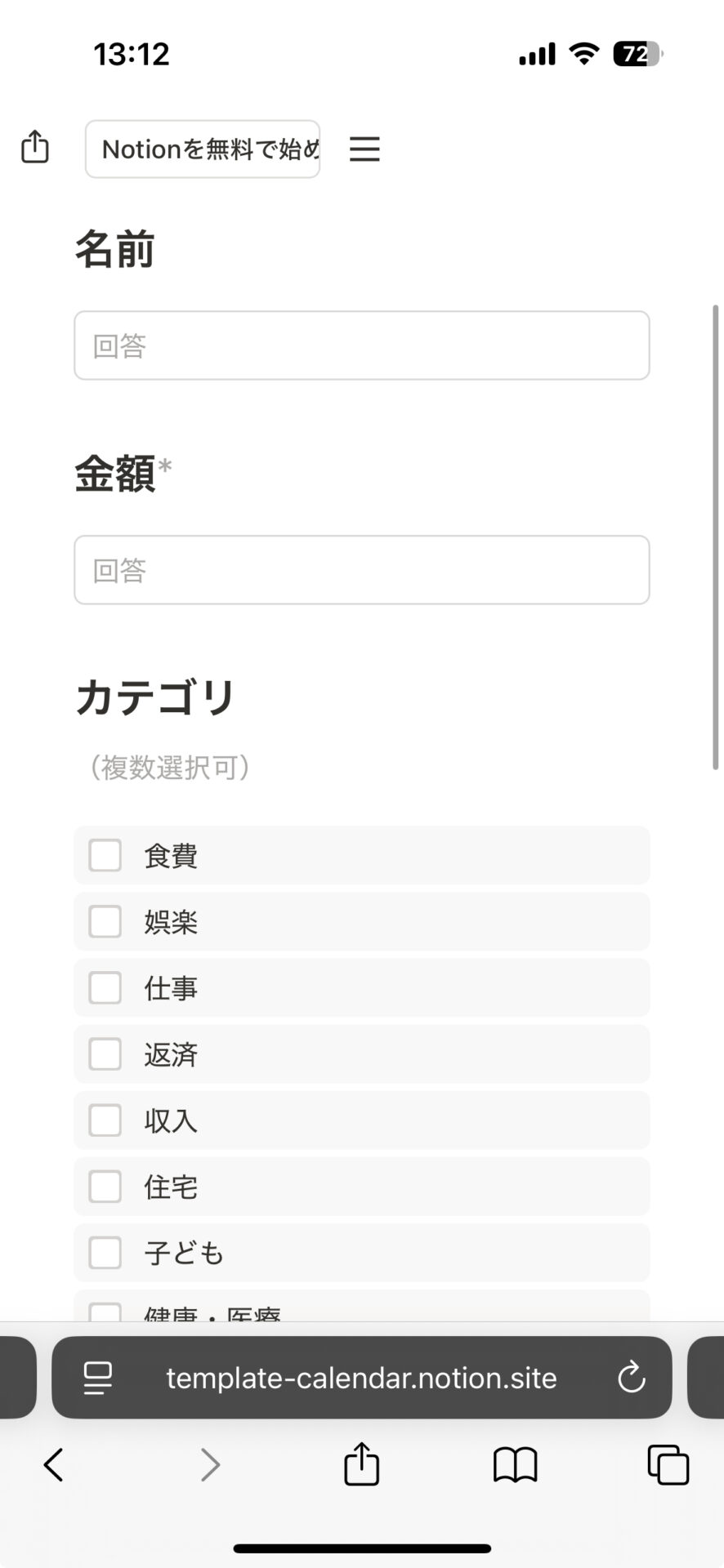The width and height of the screenshot is (724, 1568).
Task: Select the 収入 checkbox option
Action: click(x=105, y=1120)
